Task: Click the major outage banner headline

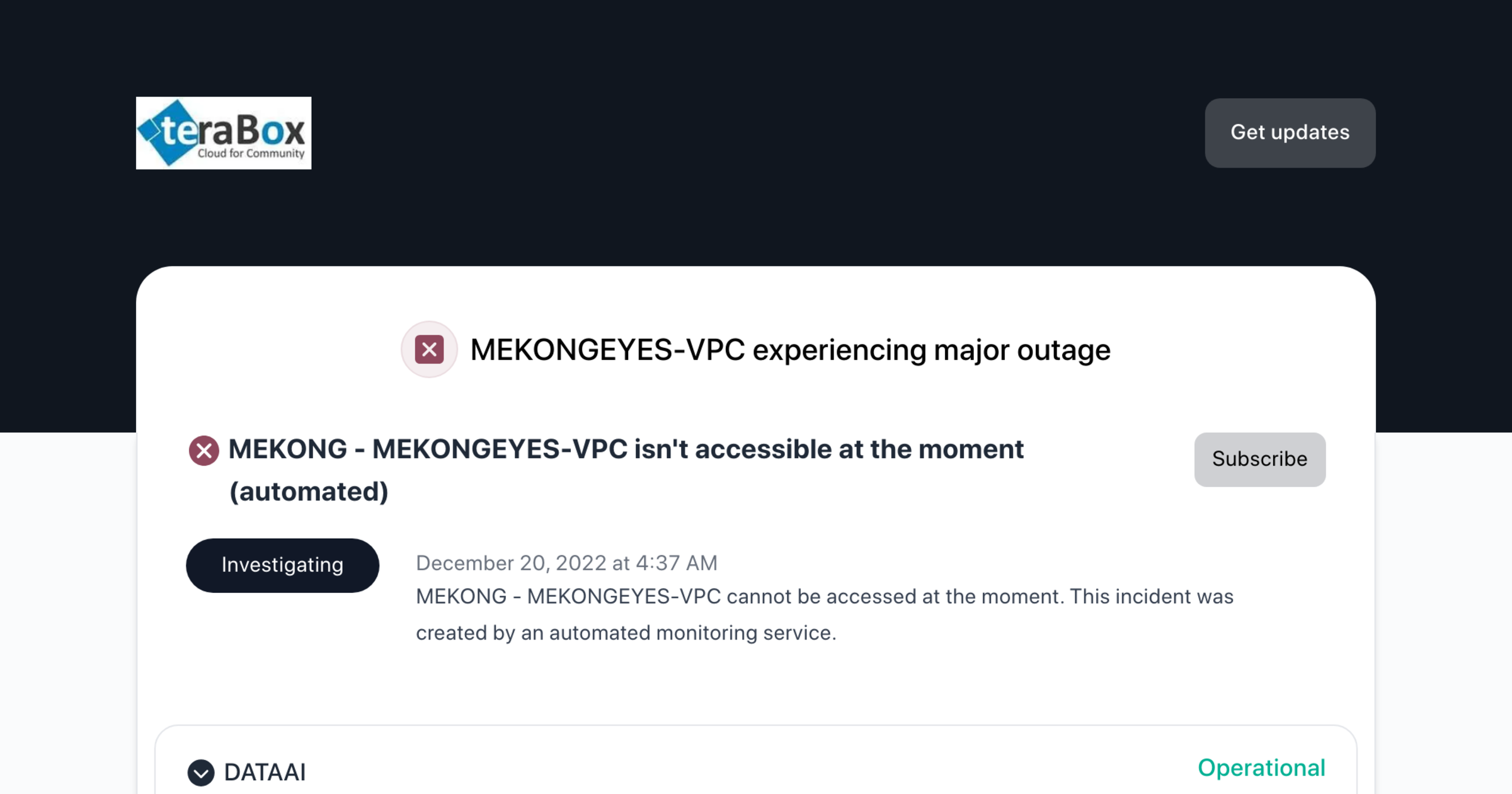Action: click(x=790, y=350)
